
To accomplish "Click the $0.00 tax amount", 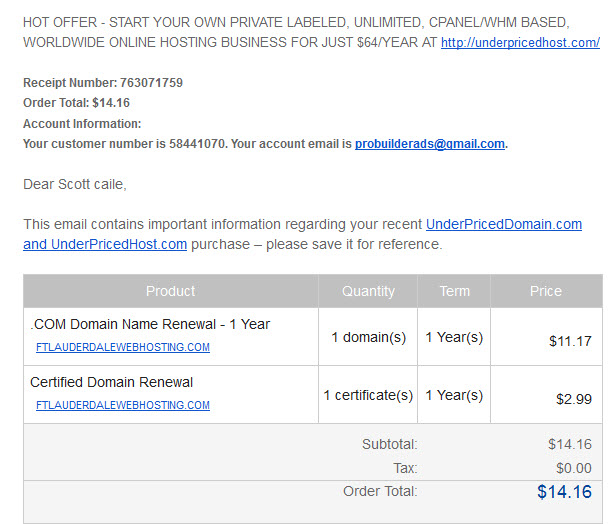I will coord(574,468).
